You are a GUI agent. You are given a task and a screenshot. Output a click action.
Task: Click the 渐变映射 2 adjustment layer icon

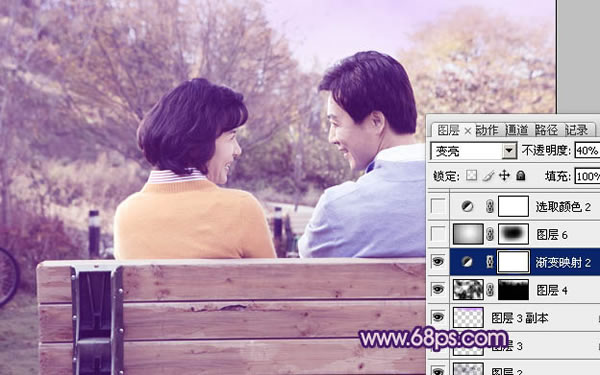467,262
